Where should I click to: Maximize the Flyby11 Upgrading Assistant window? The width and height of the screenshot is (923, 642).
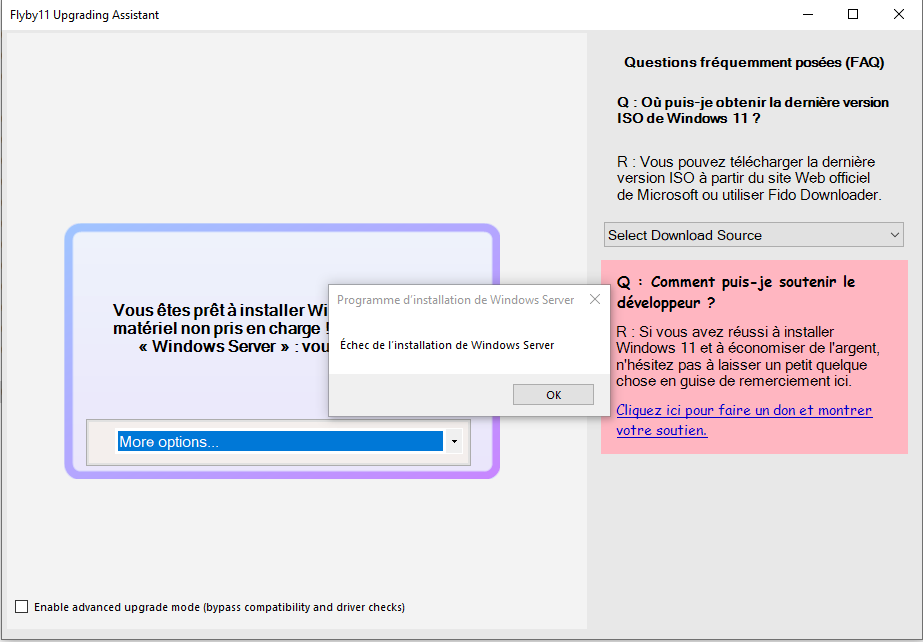(x=852, y=14)
